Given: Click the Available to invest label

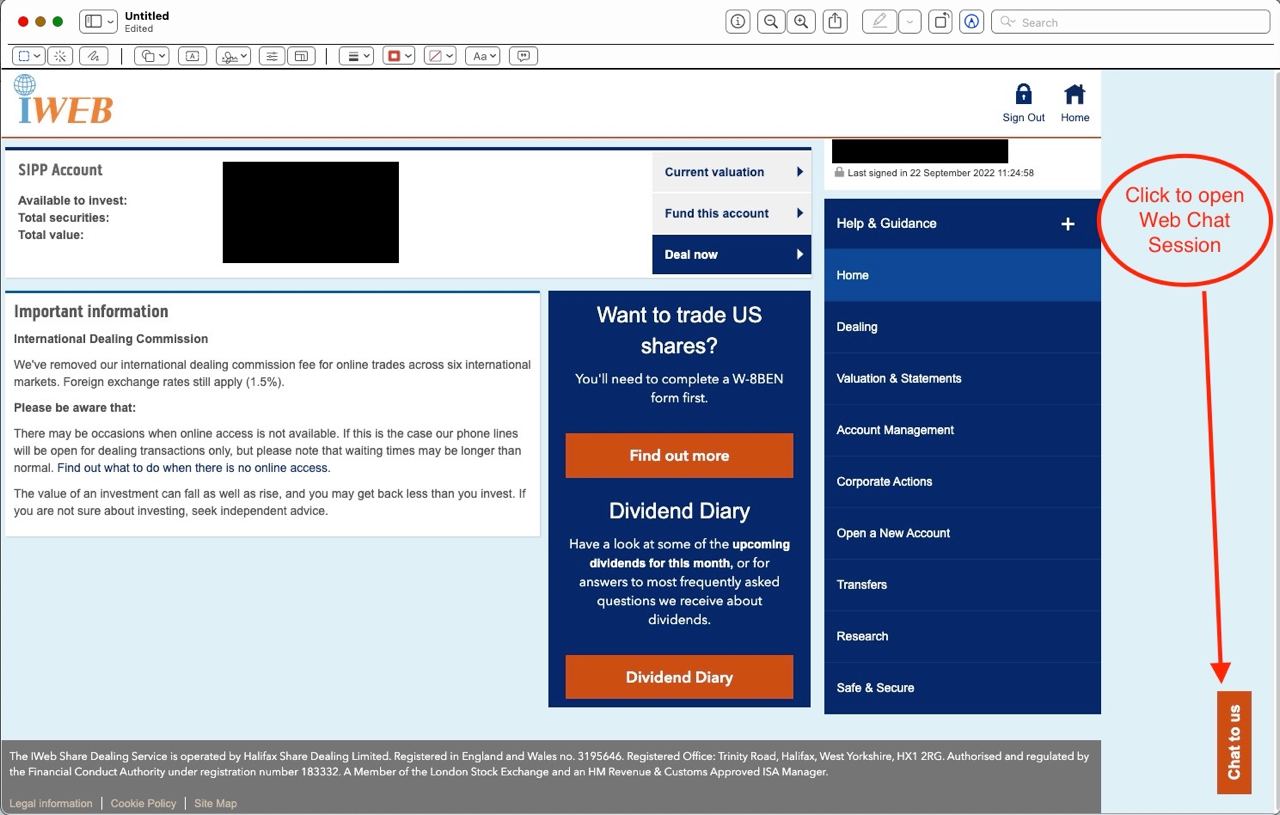Looking at the screenshot, I should pyautogui.click(x=72, y=201).
